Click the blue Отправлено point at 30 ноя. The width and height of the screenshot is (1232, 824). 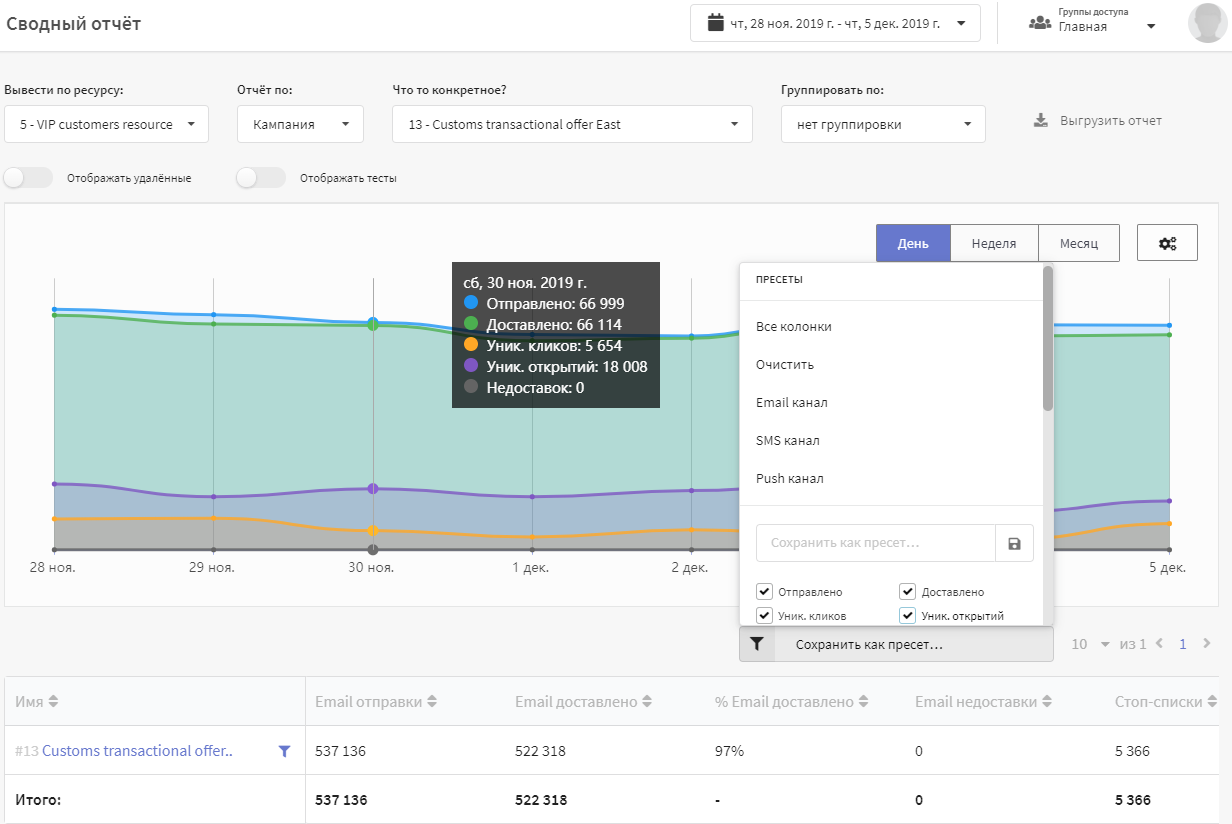[x=373, y=323]
